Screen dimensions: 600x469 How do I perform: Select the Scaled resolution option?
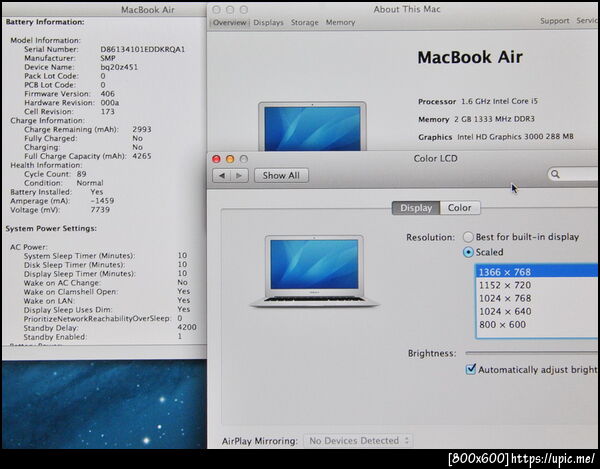click(468, 252)
